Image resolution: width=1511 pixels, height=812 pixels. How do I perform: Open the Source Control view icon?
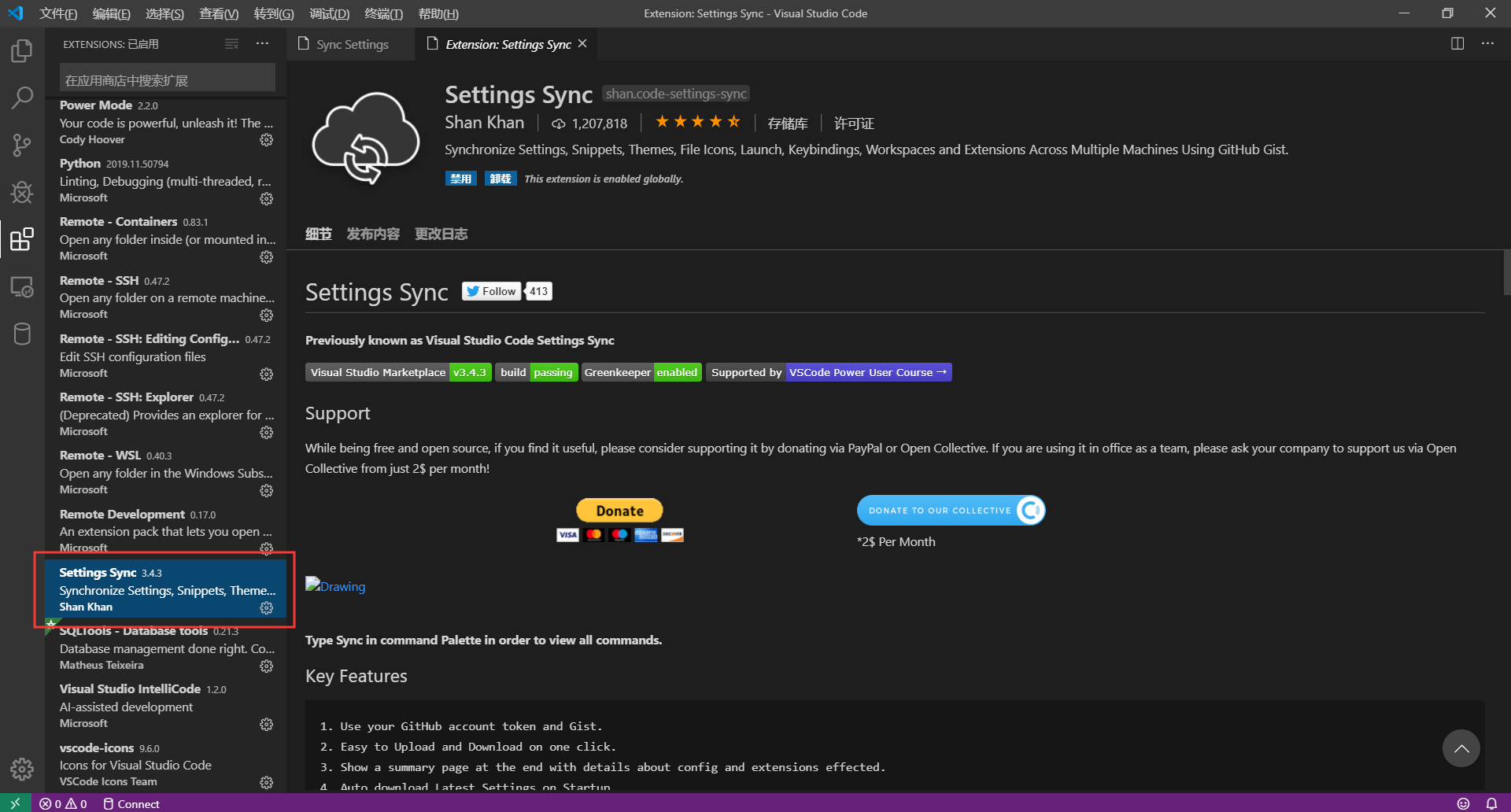coord(22,145)
